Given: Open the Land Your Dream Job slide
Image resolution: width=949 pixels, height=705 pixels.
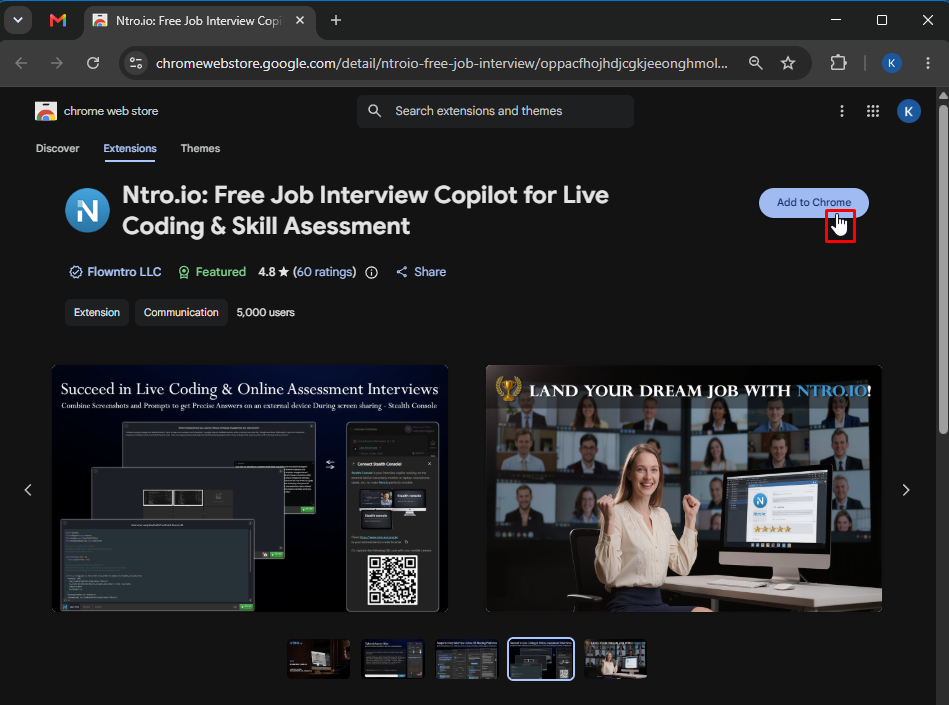Looking at the screenshot, I should point(684,488).
